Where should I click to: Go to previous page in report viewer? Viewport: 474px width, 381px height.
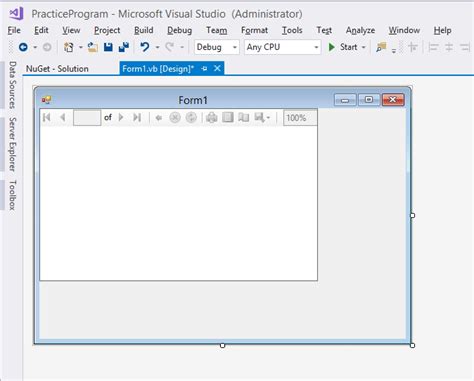point(62,117)
